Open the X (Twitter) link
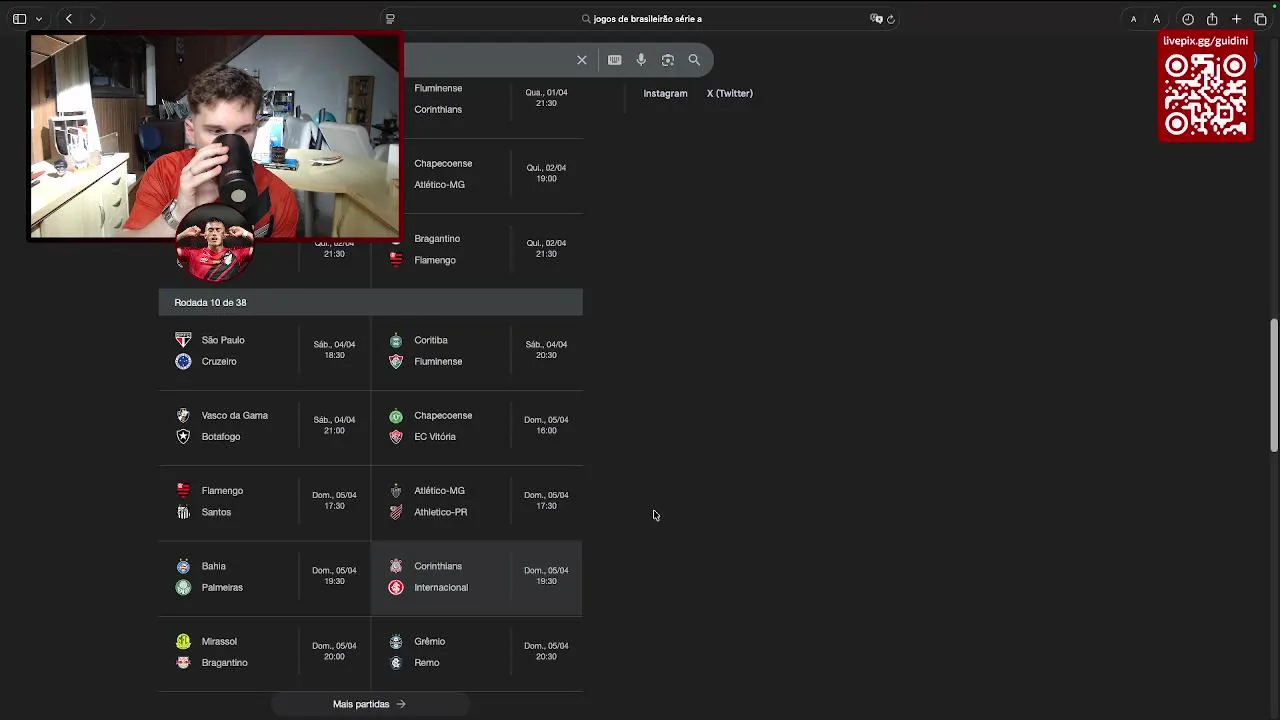Screen dimensions: 1280x720 click(730, 93)
